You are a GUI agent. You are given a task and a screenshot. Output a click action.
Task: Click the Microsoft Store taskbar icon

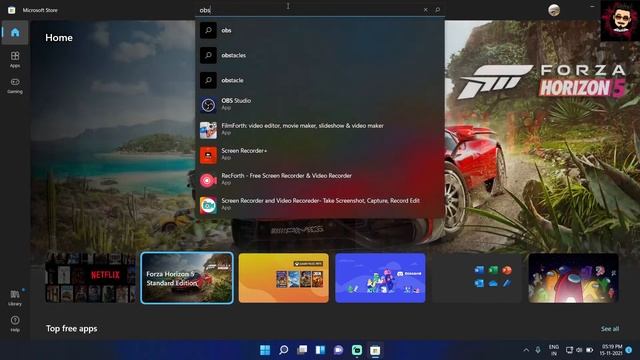tap(375, 350)
